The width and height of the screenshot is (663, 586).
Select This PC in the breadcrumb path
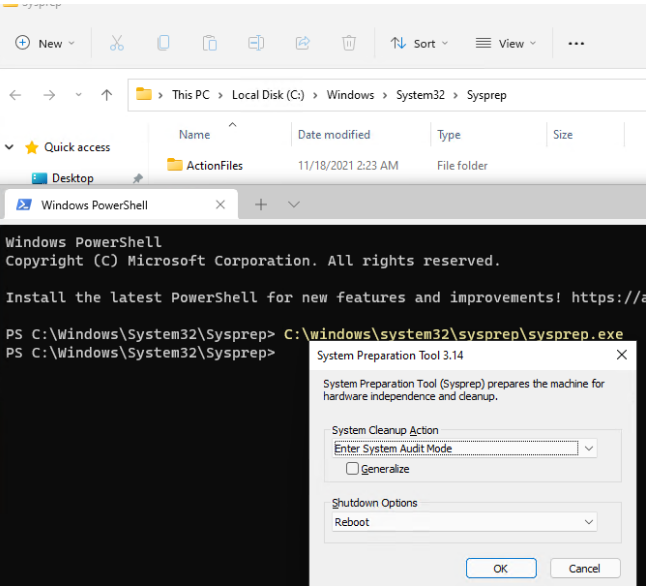click(x=191, y=95)
